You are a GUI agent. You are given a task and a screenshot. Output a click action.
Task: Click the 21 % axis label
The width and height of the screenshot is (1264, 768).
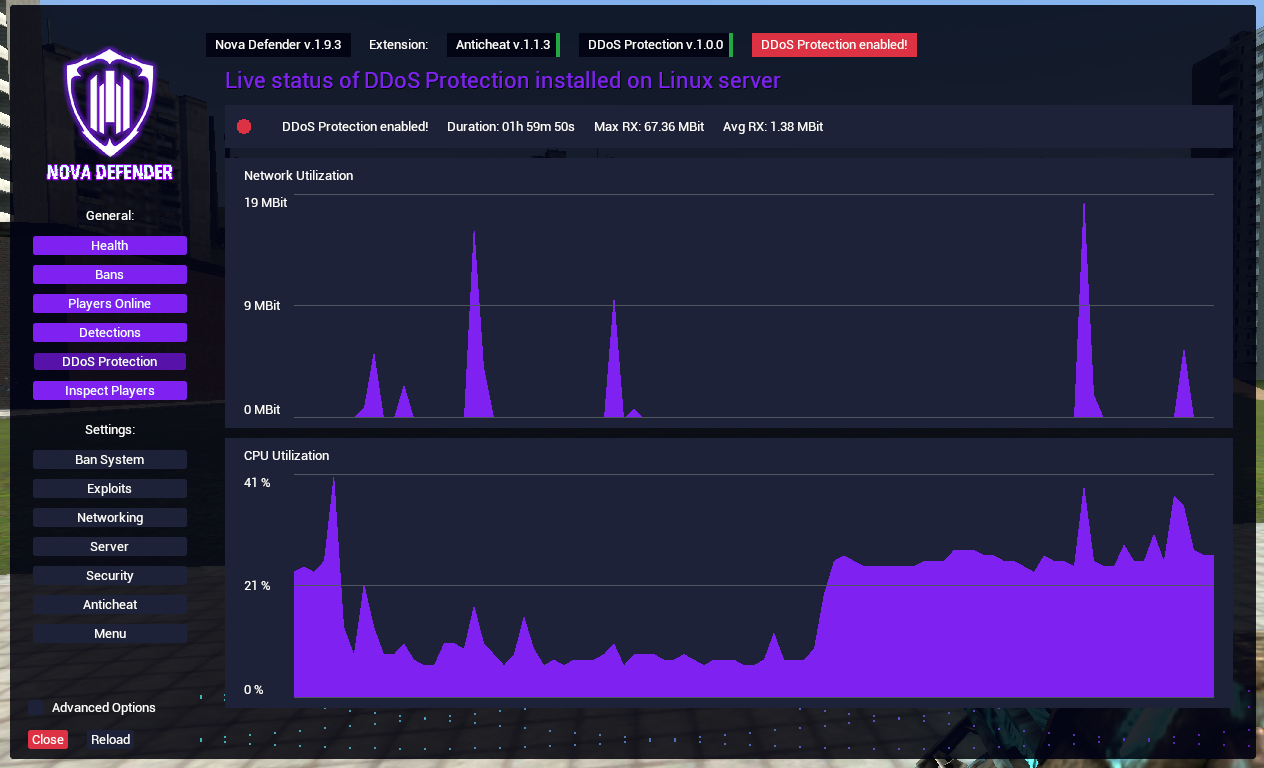tap(257, 586)
